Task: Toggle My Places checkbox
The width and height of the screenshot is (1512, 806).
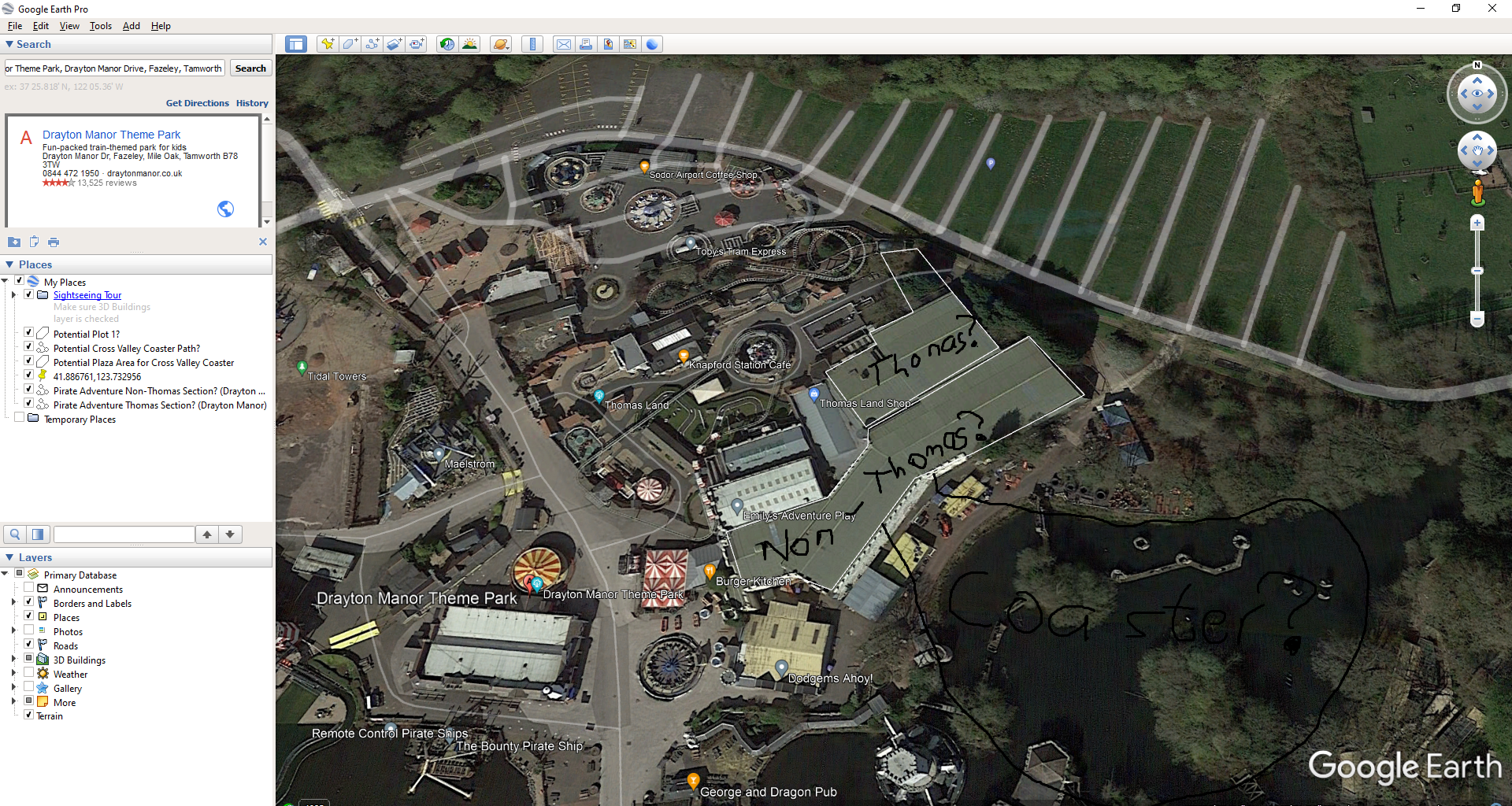Action: click(x=19, y=281)
